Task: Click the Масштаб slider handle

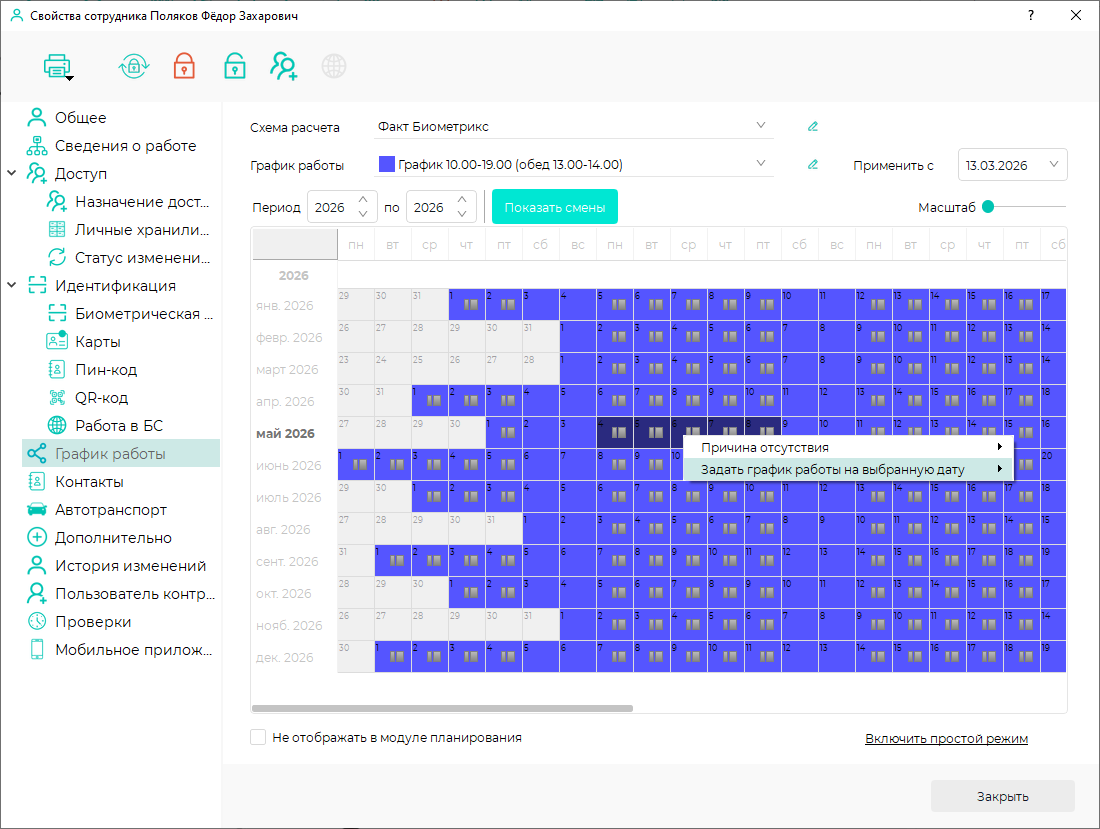Action: [x=988, y=206]
